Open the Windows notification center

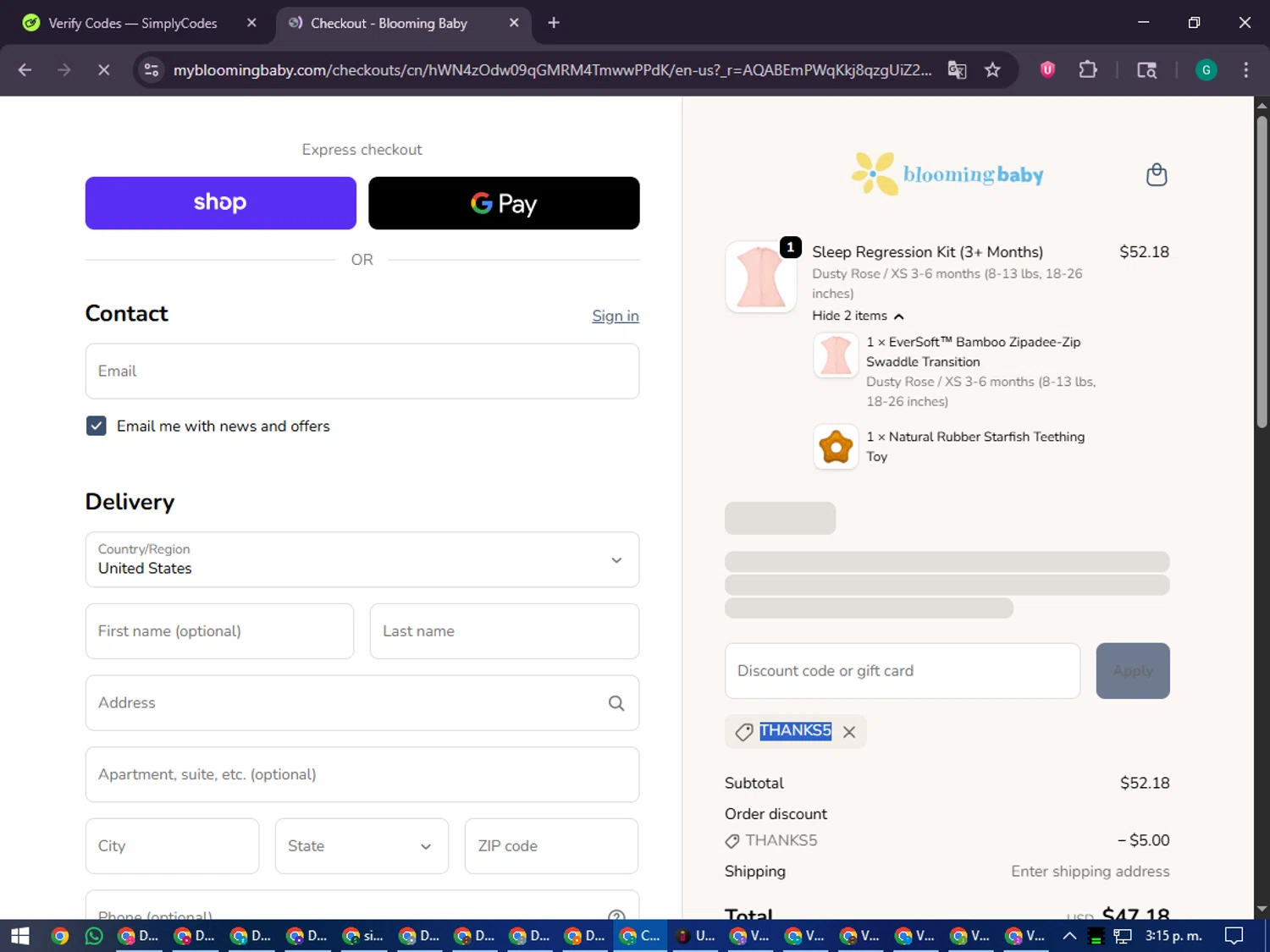click(1234, 936)
